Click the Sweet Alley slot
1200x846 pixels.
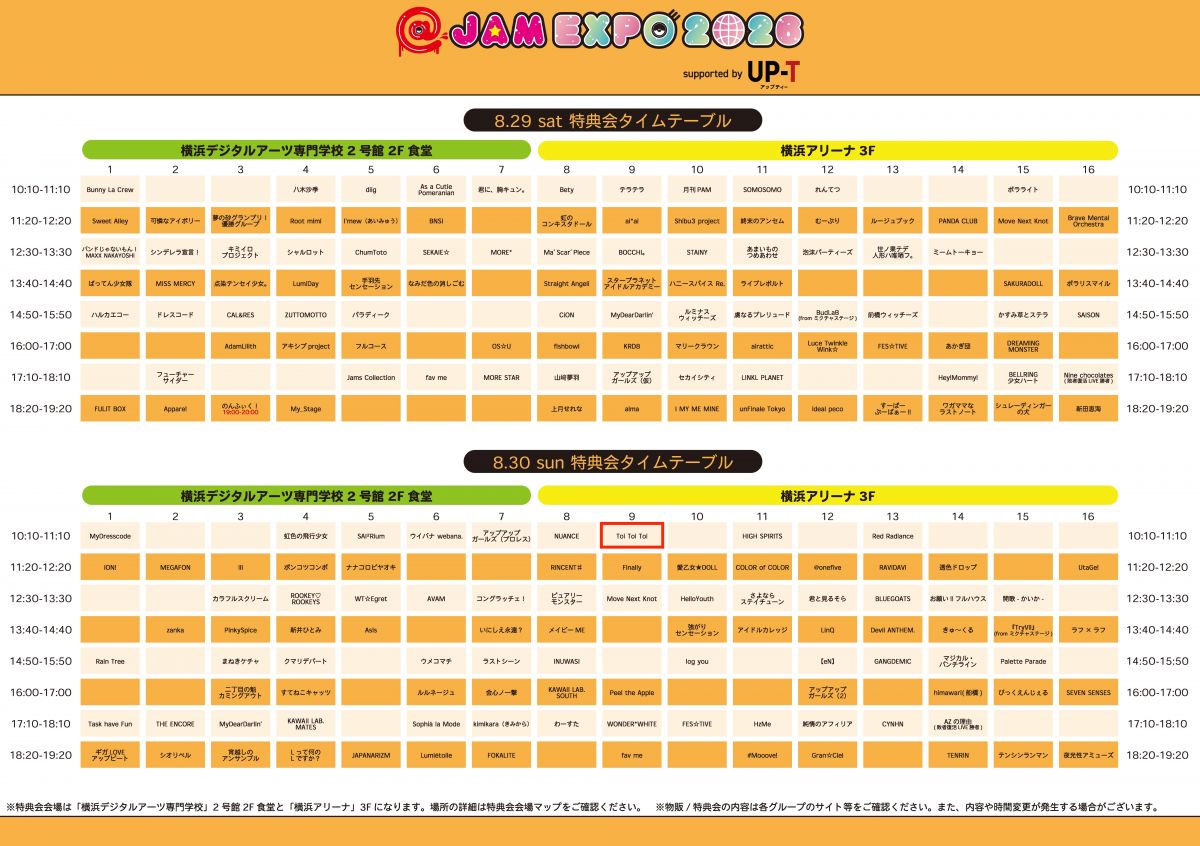coord(110,221)
